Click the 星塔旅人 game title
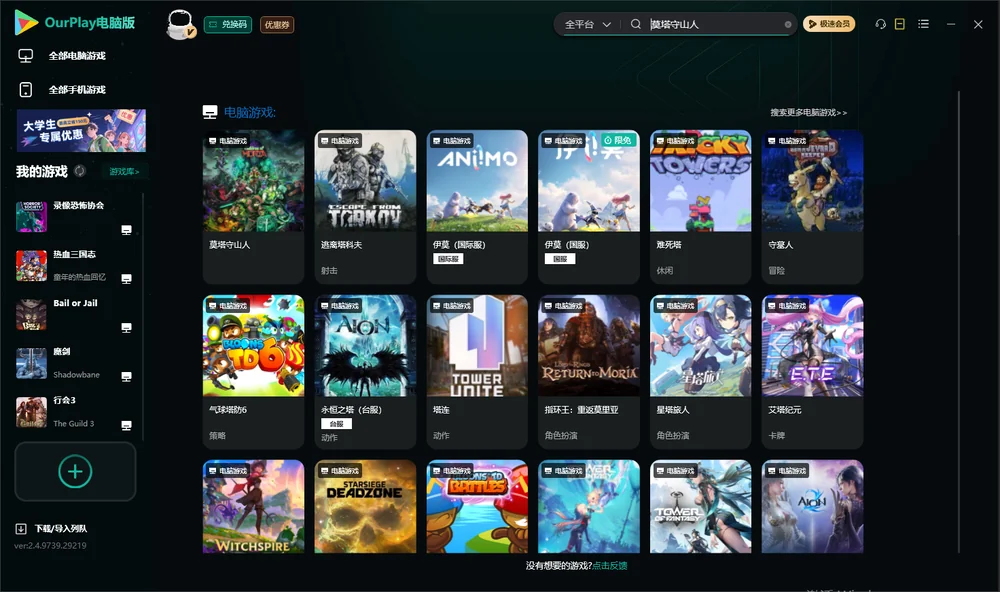The width and height of the screenshot is (1000, 592). point(673,410)
